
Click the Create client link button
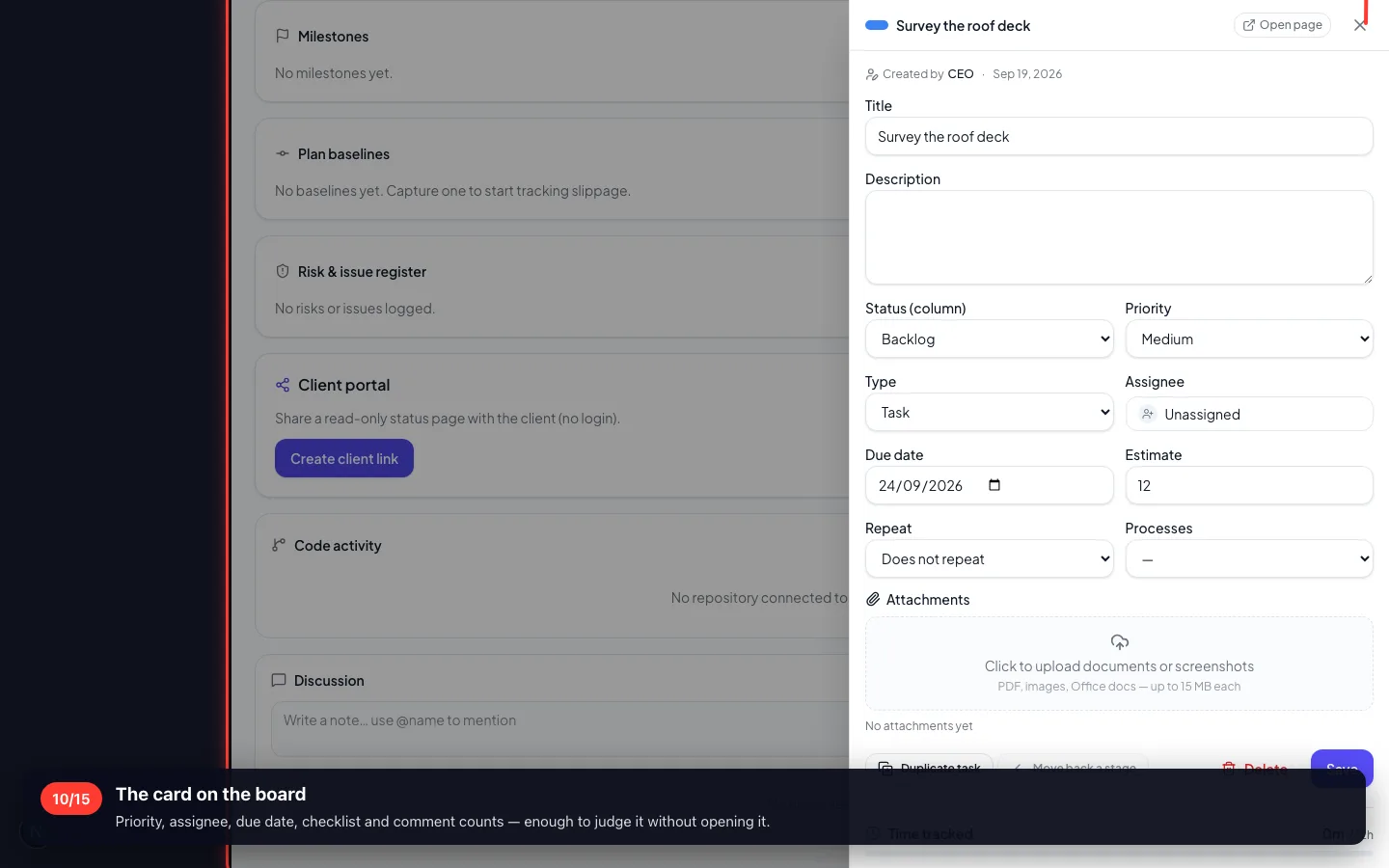coord(344,458)
